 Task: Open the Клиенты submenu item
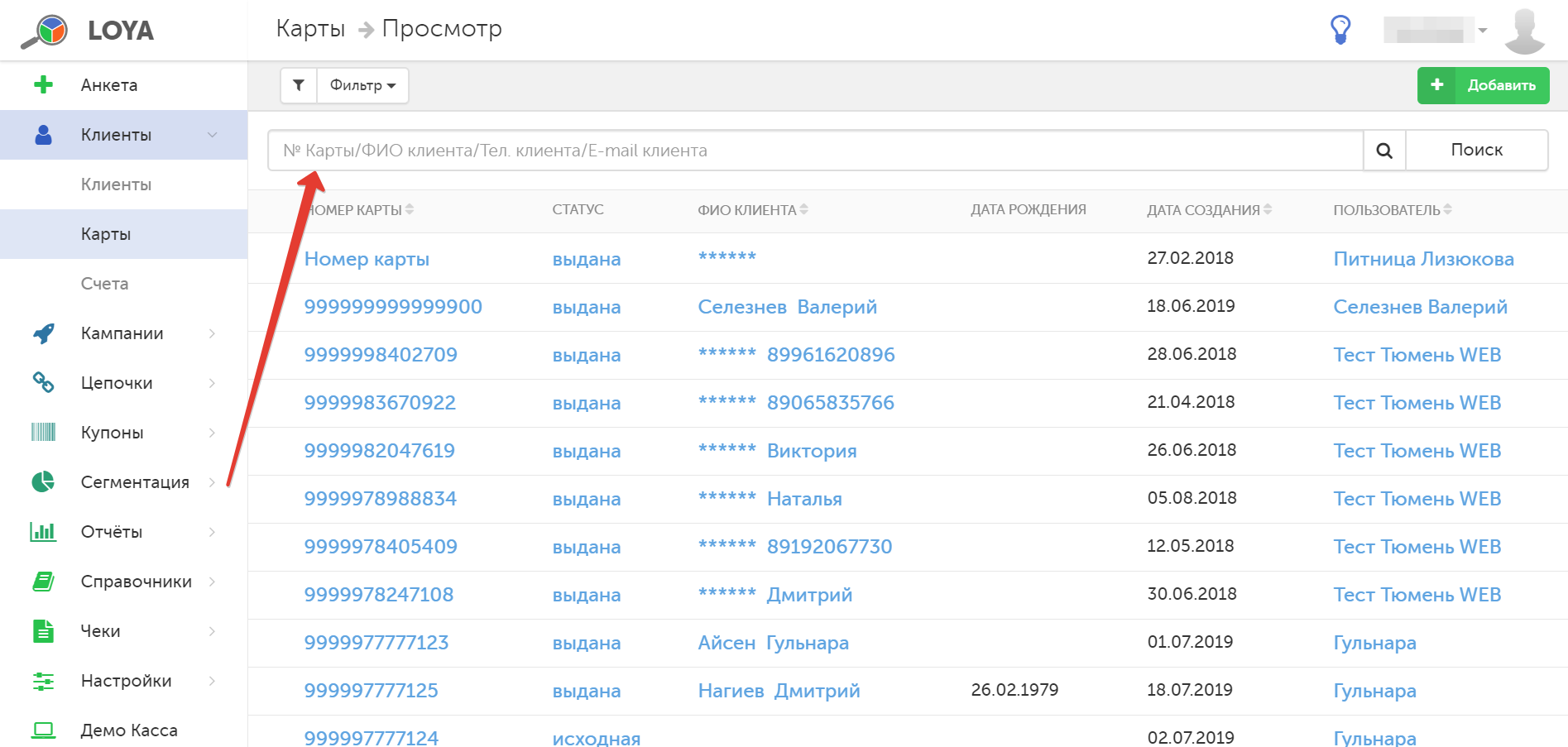point(116,184)
